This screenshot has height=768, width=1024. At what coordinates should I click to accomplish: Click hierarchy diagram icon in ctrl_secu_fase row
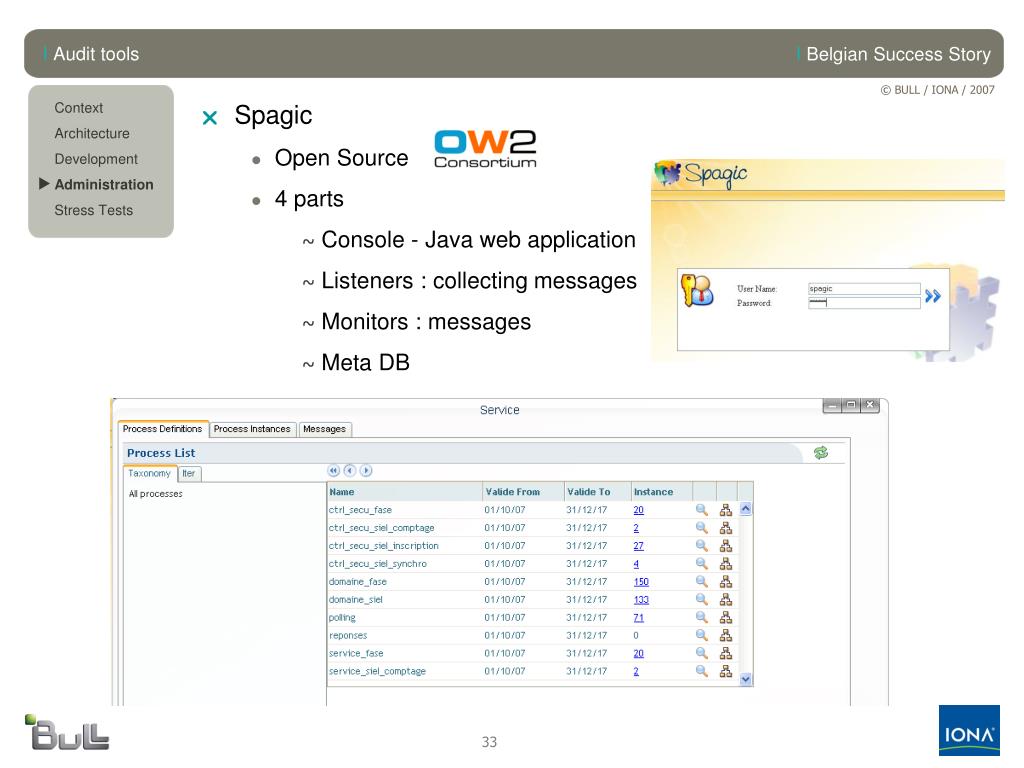726,510
